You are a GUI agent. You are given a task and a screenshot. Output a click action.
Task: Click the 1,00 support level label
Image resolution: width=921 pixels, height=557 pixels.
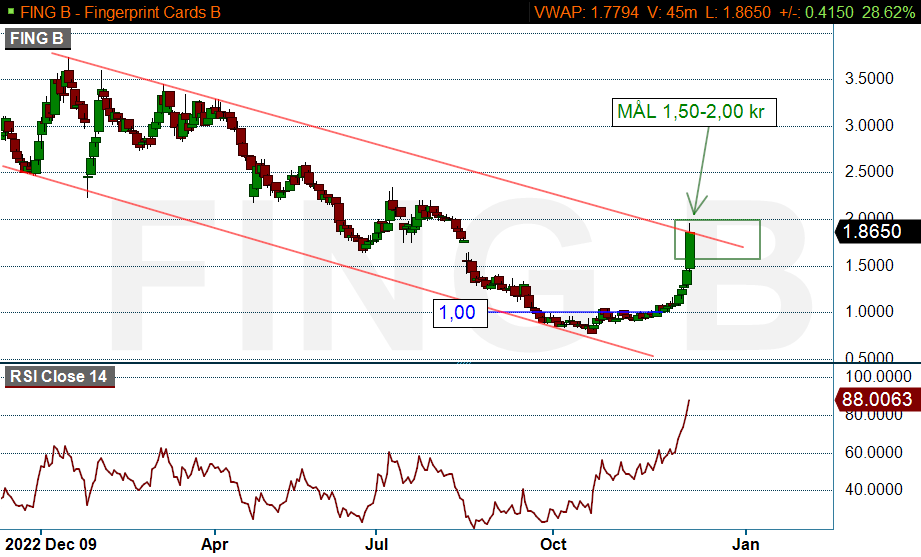460,313
